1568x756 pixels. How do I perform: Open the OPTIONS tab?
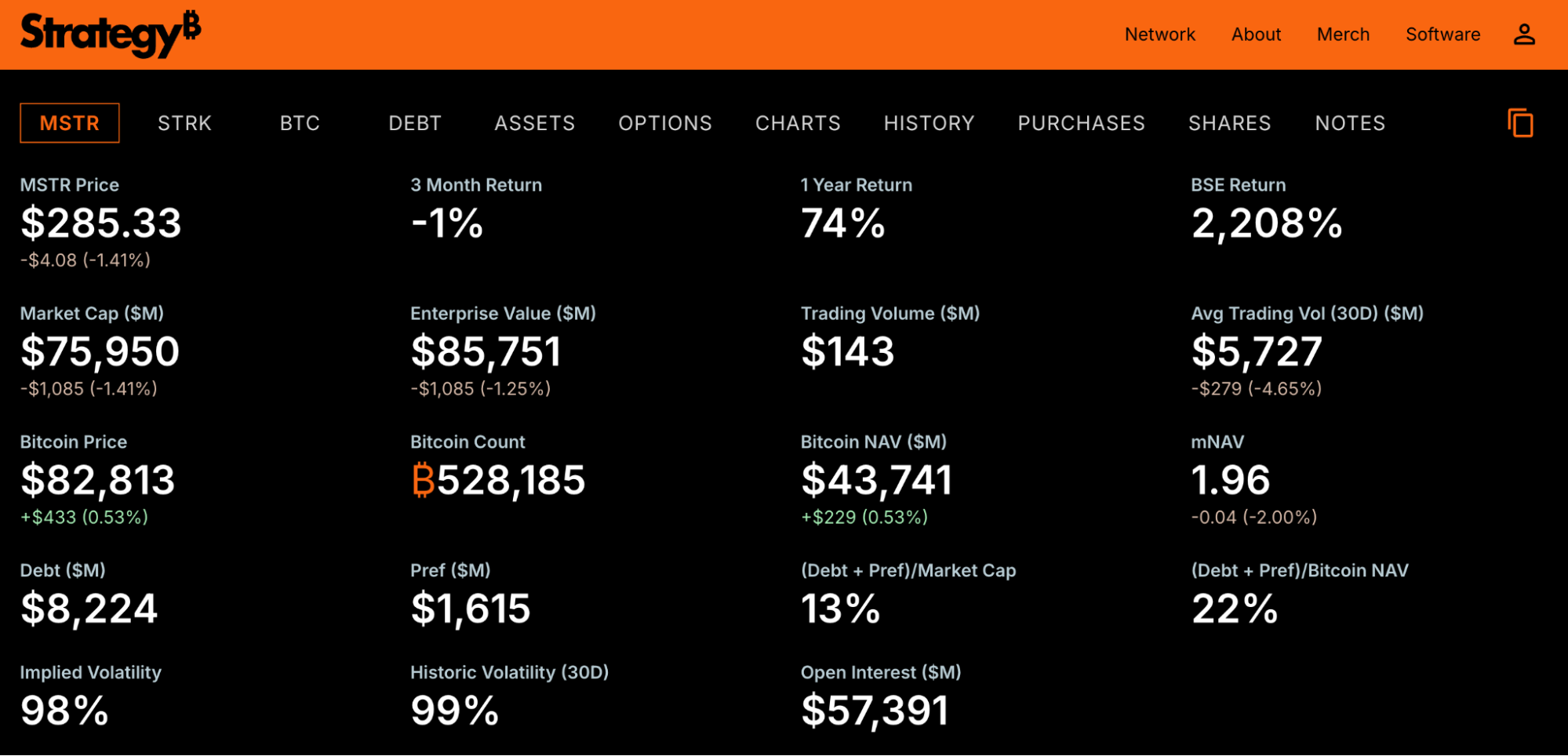pos(665,123)
